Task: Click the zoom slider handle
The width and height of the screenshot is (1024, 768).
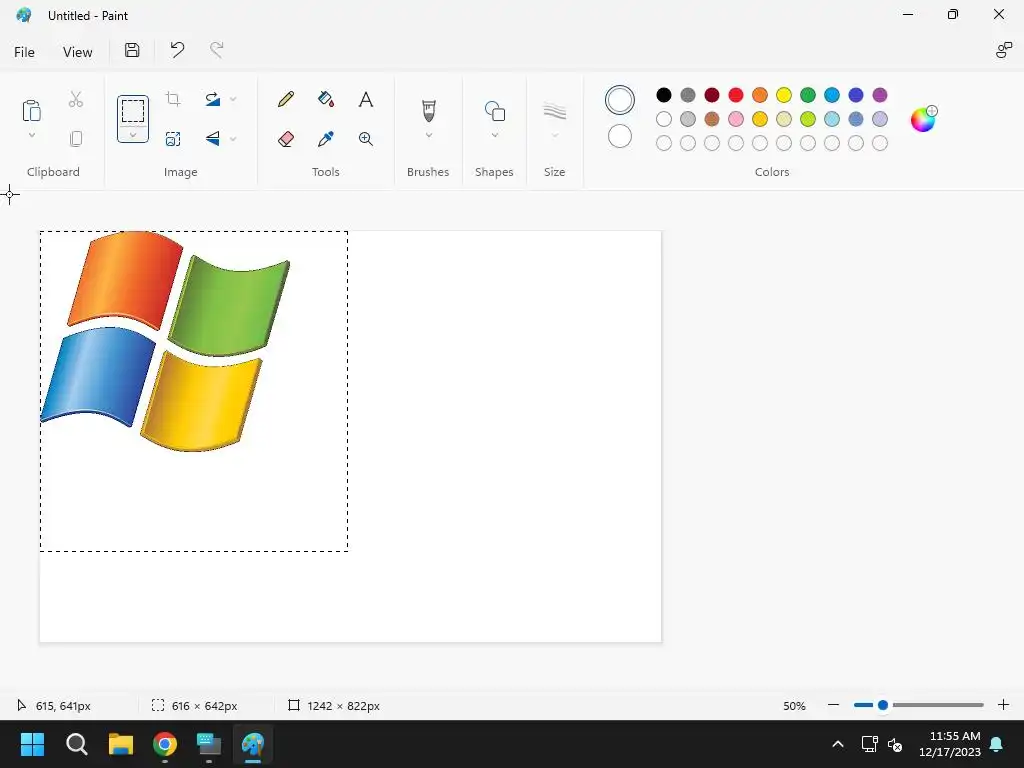Action: pyautogui.click(x=883, y=705)
